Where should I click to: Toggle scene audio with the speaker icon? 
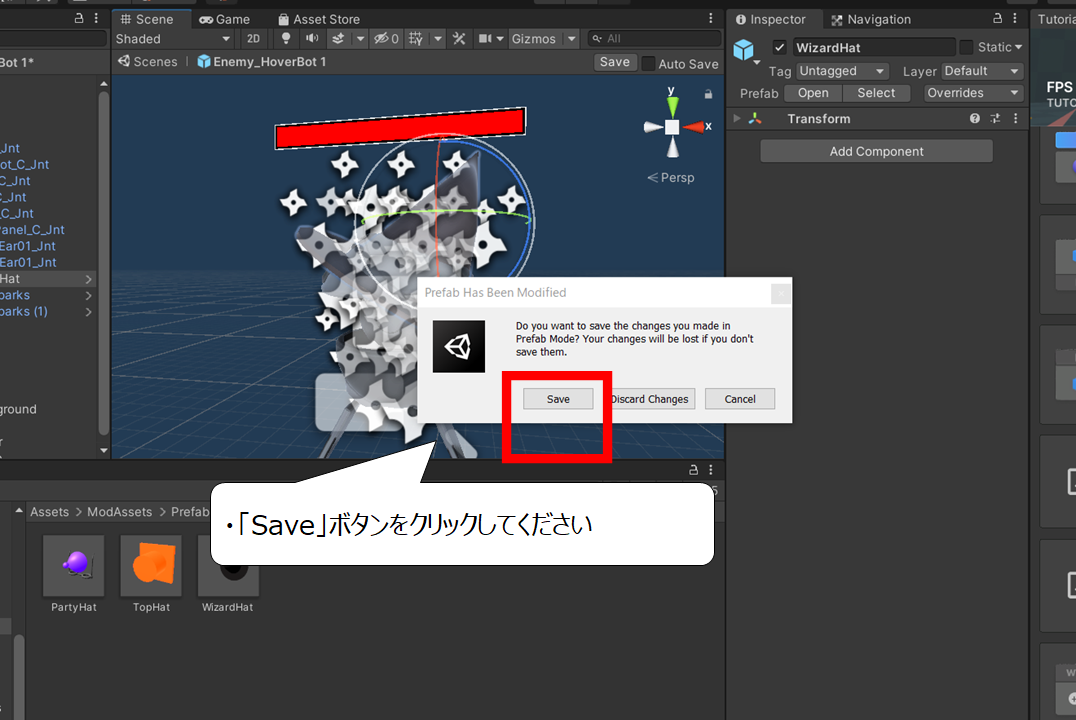pos(312,38)
